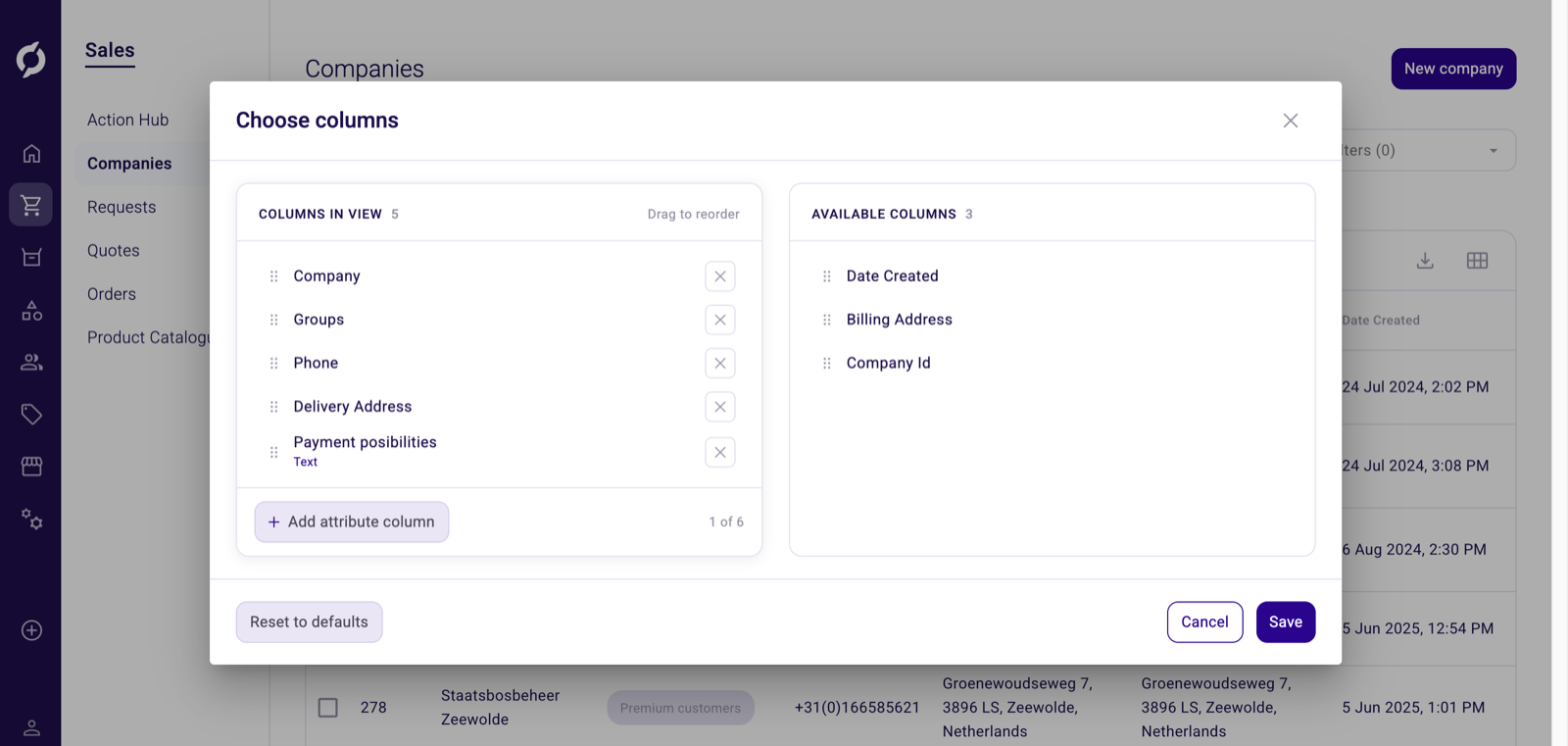Tick the checkbox for row 278
Screen dimensions: 1568x746
[328, 708]
